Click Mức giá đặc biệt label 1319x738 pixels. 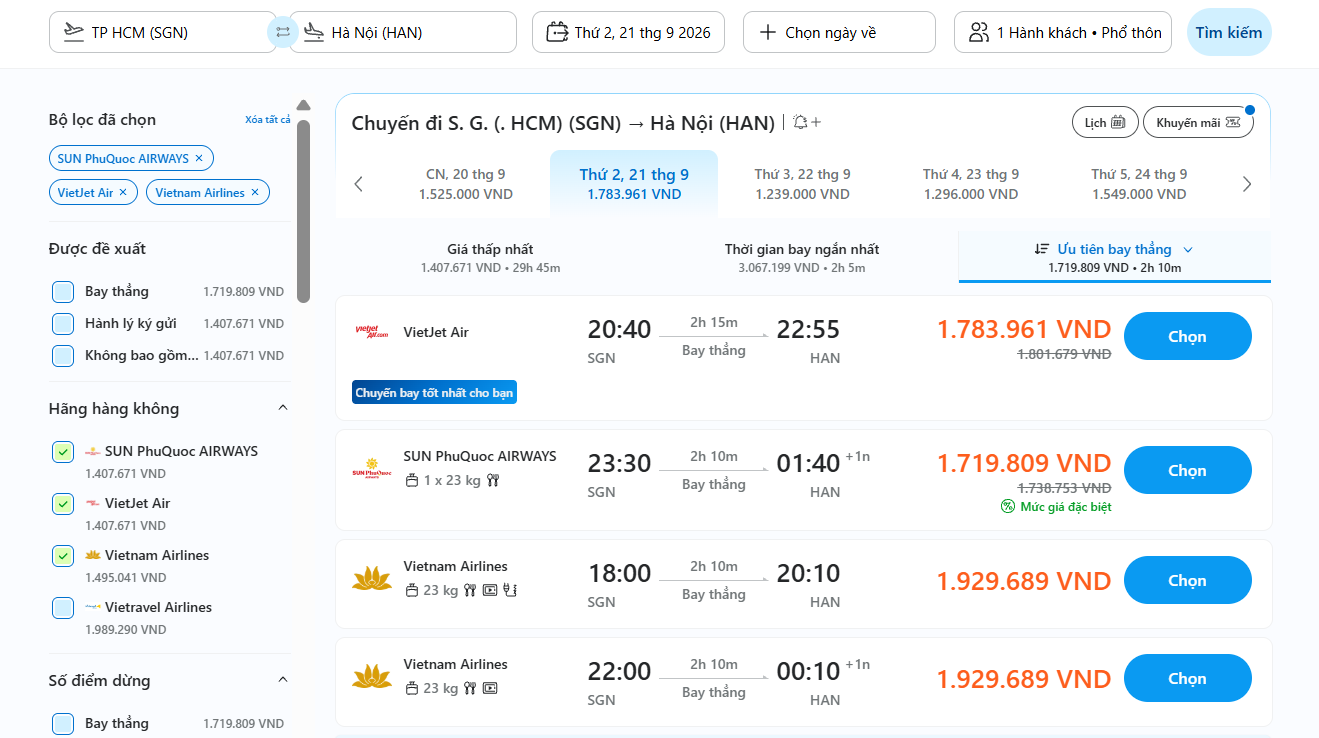1065,507
